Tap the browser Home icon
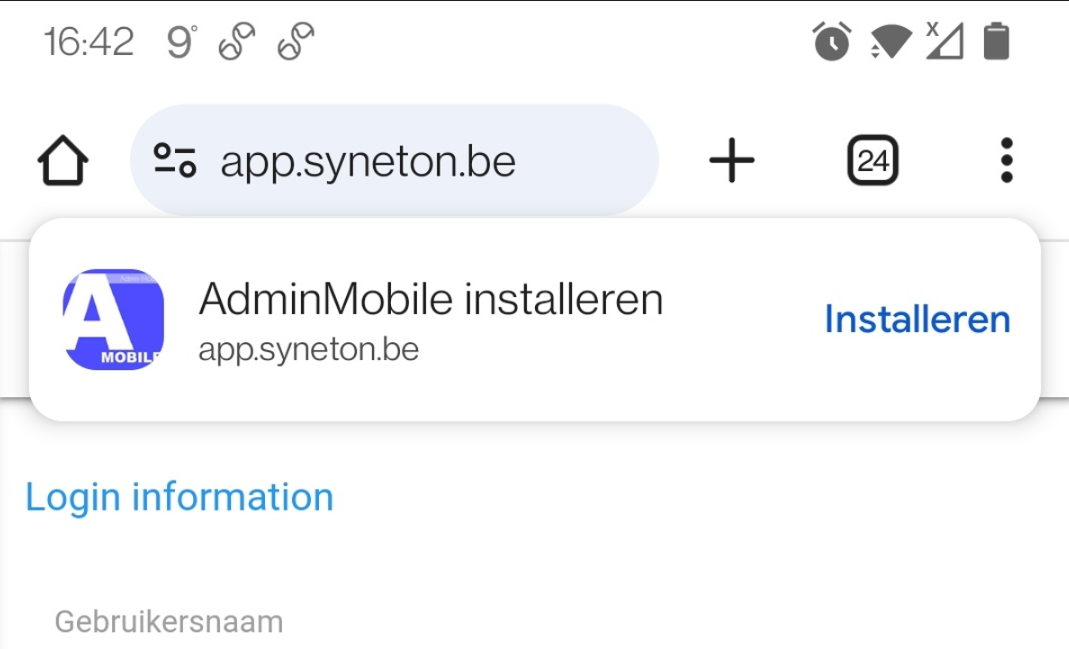1069x649 pixels. click(x=63, y=161)
